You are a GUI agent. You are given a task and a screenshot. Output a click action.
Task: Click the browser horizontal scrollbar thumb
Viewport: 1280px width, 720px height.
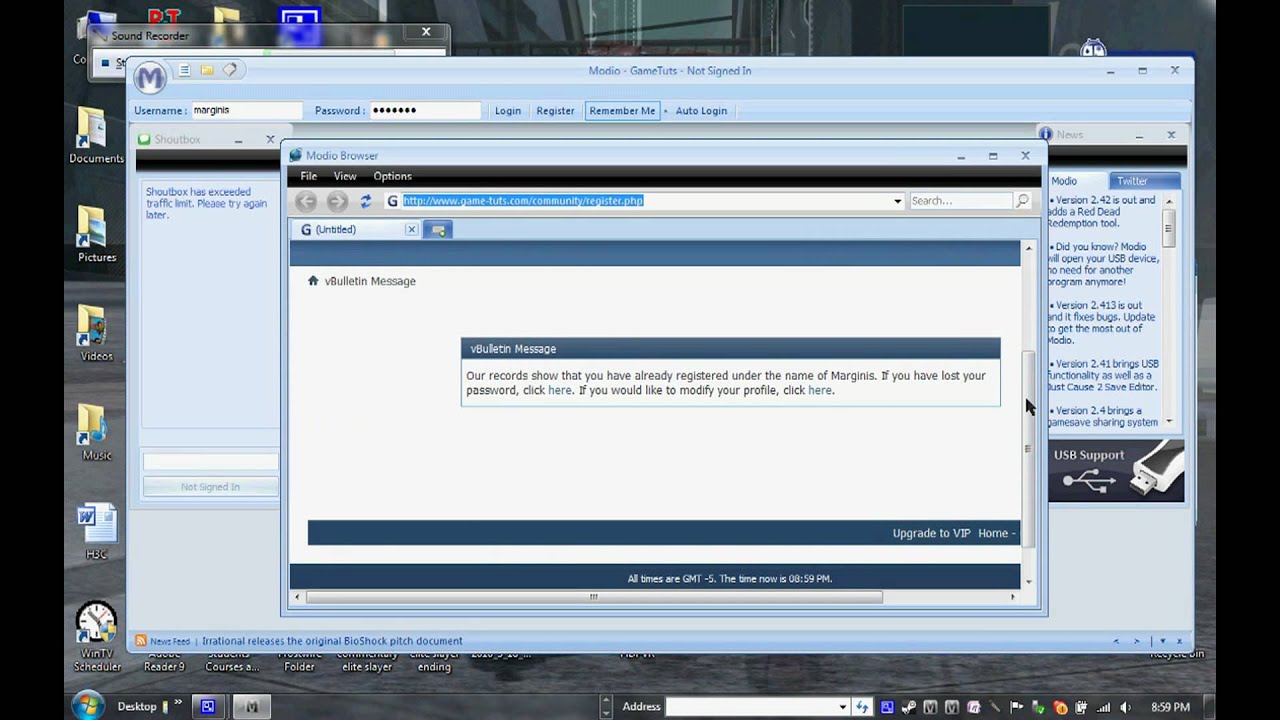[594, 597]
